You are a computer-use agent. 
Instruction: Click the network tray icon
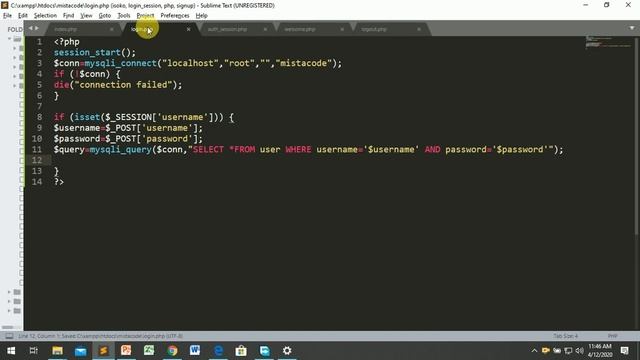568,351
